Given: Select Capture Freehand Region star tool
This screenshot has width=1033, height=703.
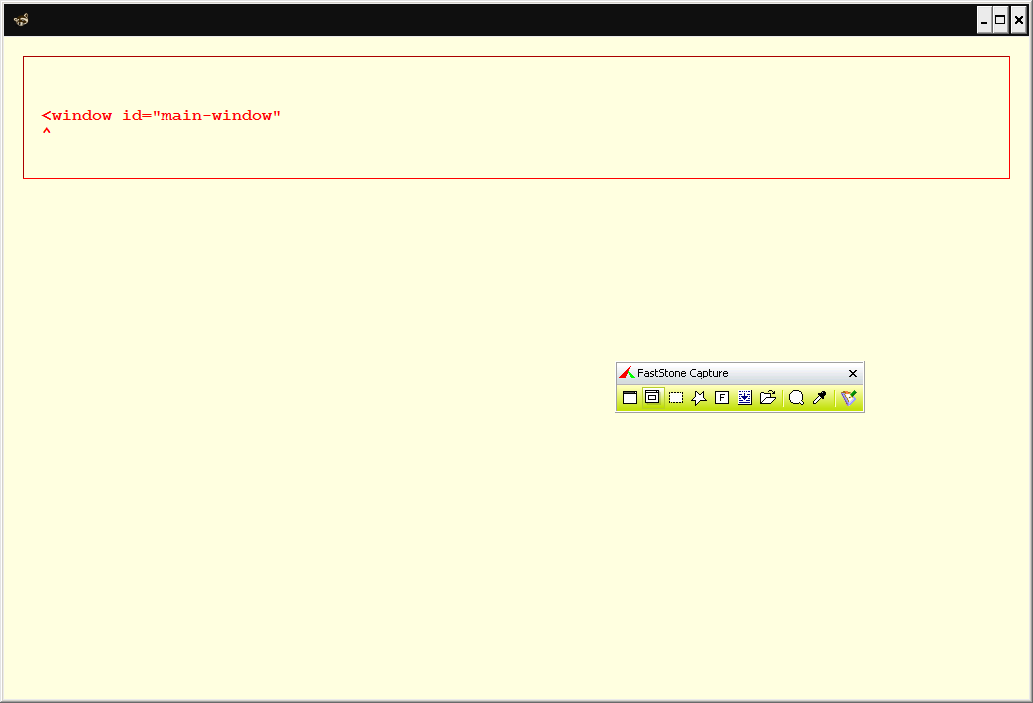Looking at the screenshot, I should 699,397.
